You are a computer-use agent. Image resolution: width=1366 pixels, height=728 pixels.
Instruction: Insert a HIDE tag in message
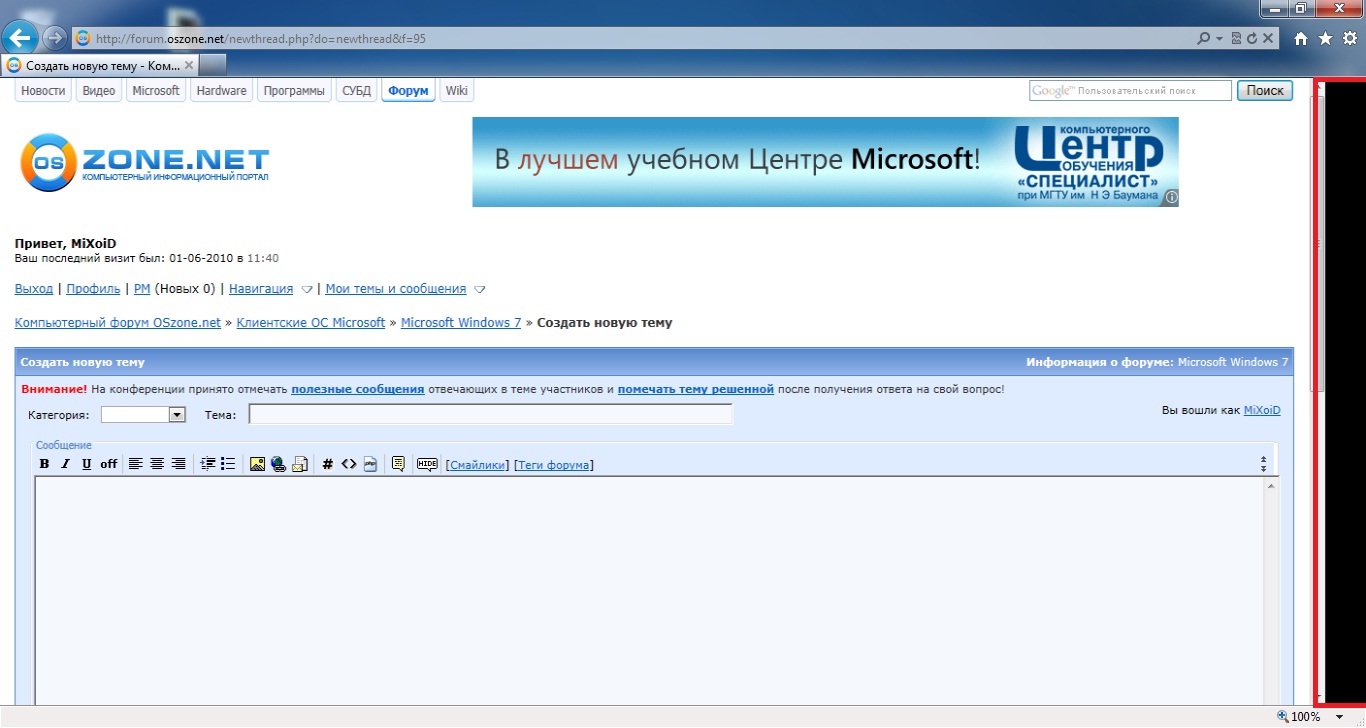pos(427,464)
